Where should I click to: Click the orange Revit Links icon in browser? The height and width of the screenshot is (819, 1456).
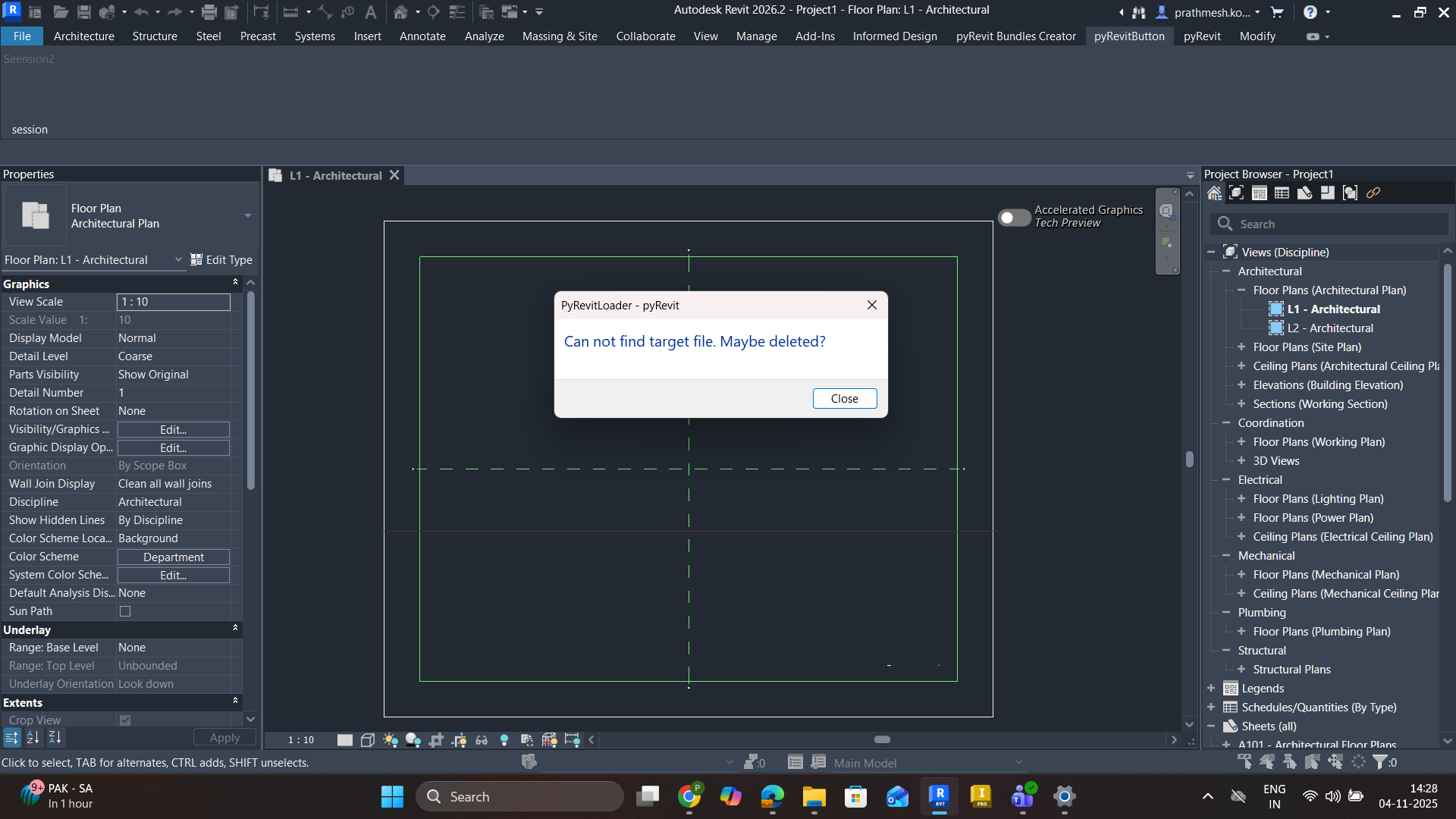(x=1373, y=193)
